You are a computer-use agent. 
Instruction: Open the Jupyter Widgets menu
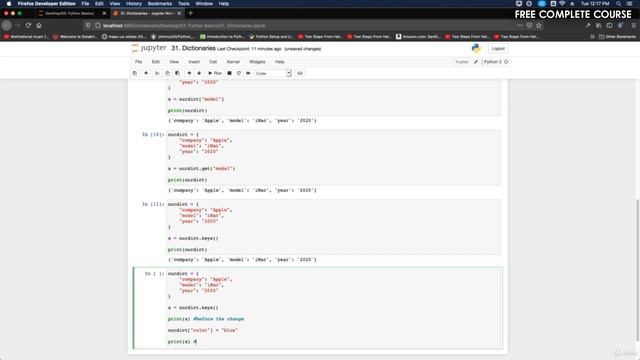(x=257, y=62)
